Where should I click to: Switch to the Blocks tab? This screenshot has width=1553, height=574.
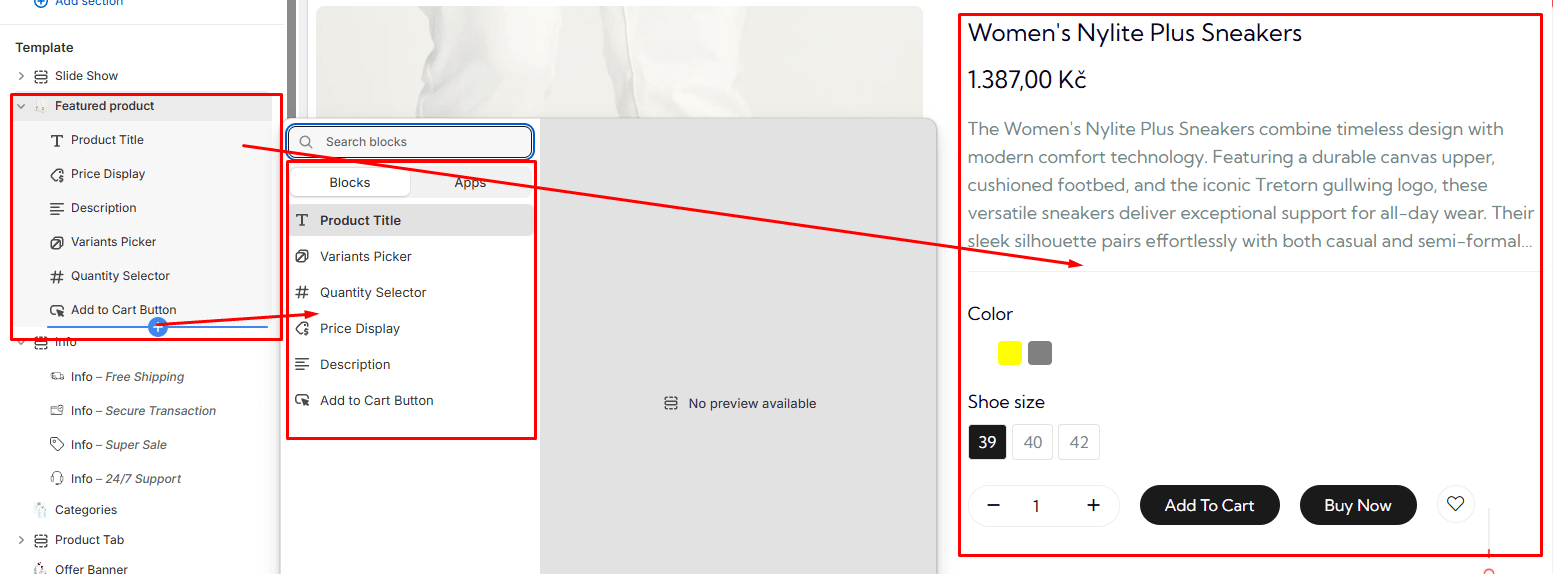point(350,183)
